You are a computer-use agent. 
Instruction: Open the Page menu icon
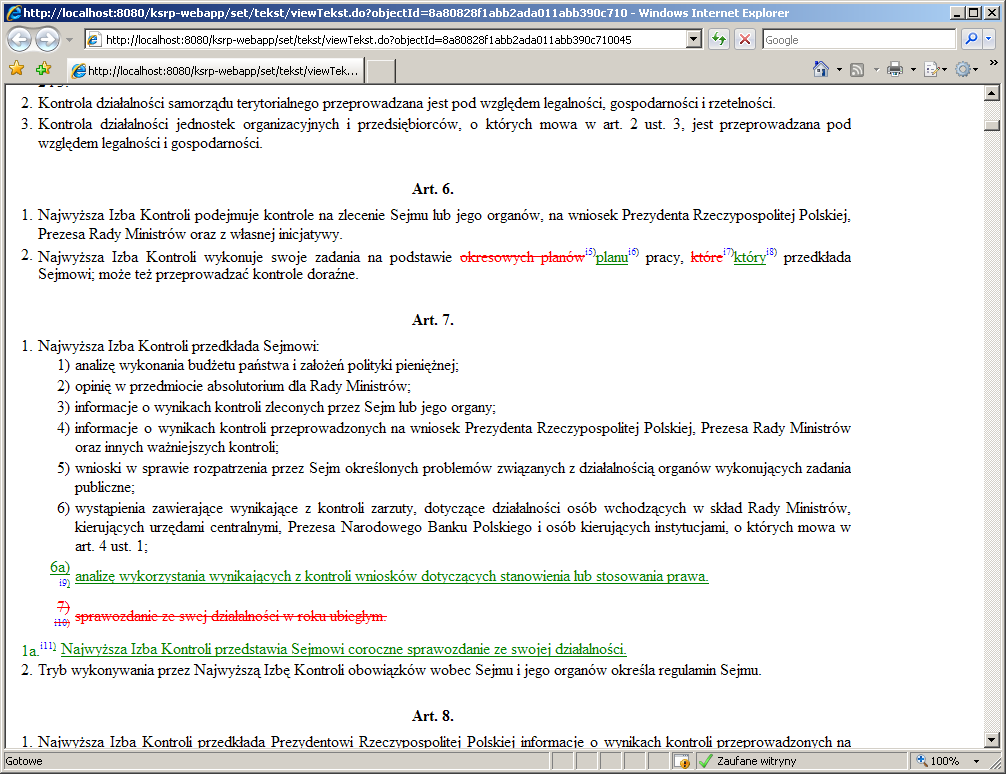click(x=935, y=69)
